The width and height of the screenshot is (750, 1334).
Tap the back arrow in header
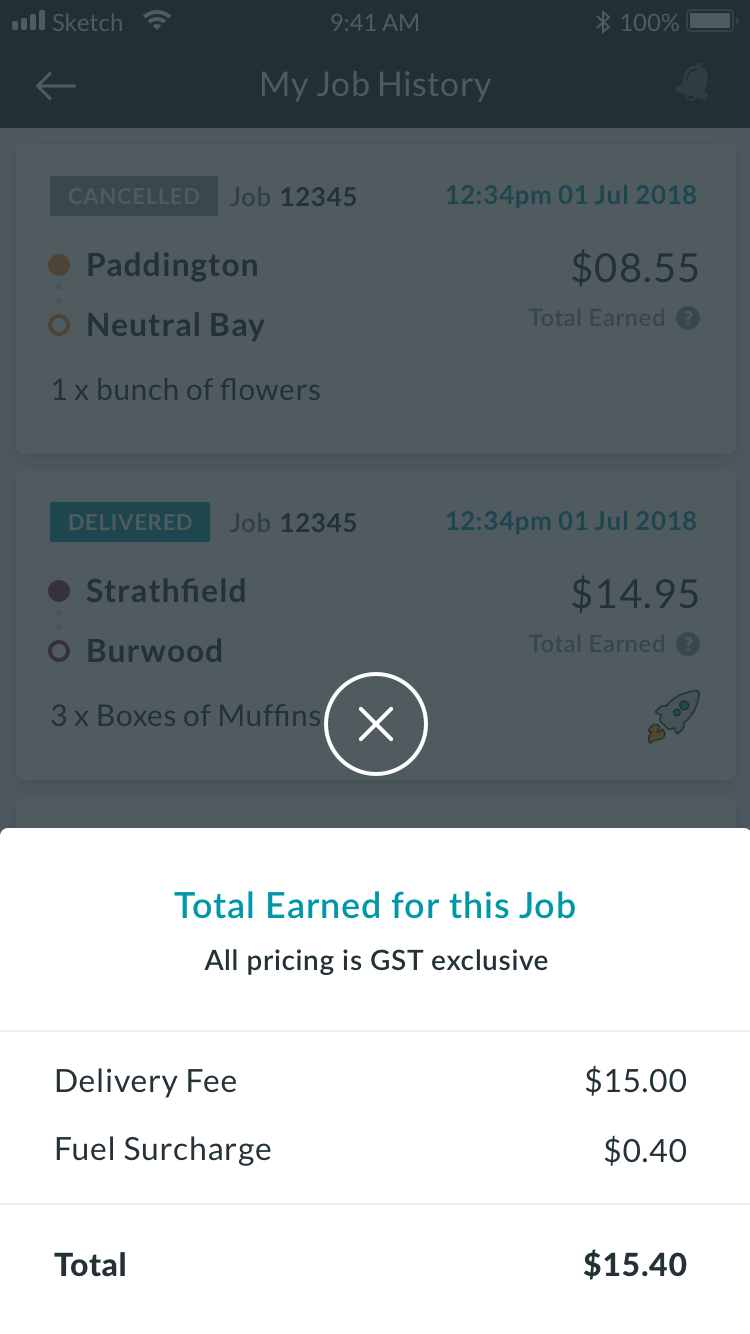[56, 86]
